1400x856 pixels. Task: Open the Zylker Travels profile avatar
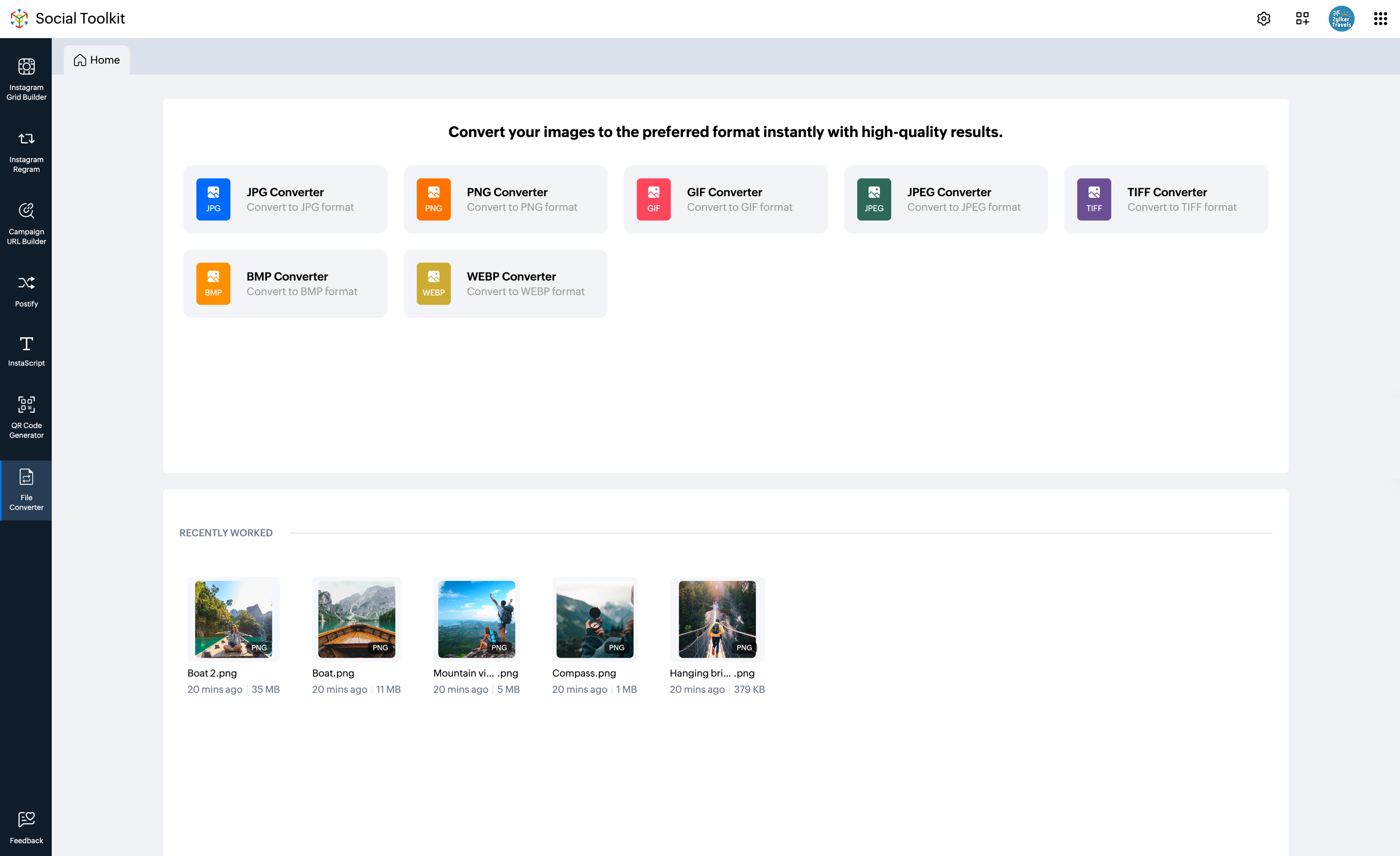(1341, 19)
